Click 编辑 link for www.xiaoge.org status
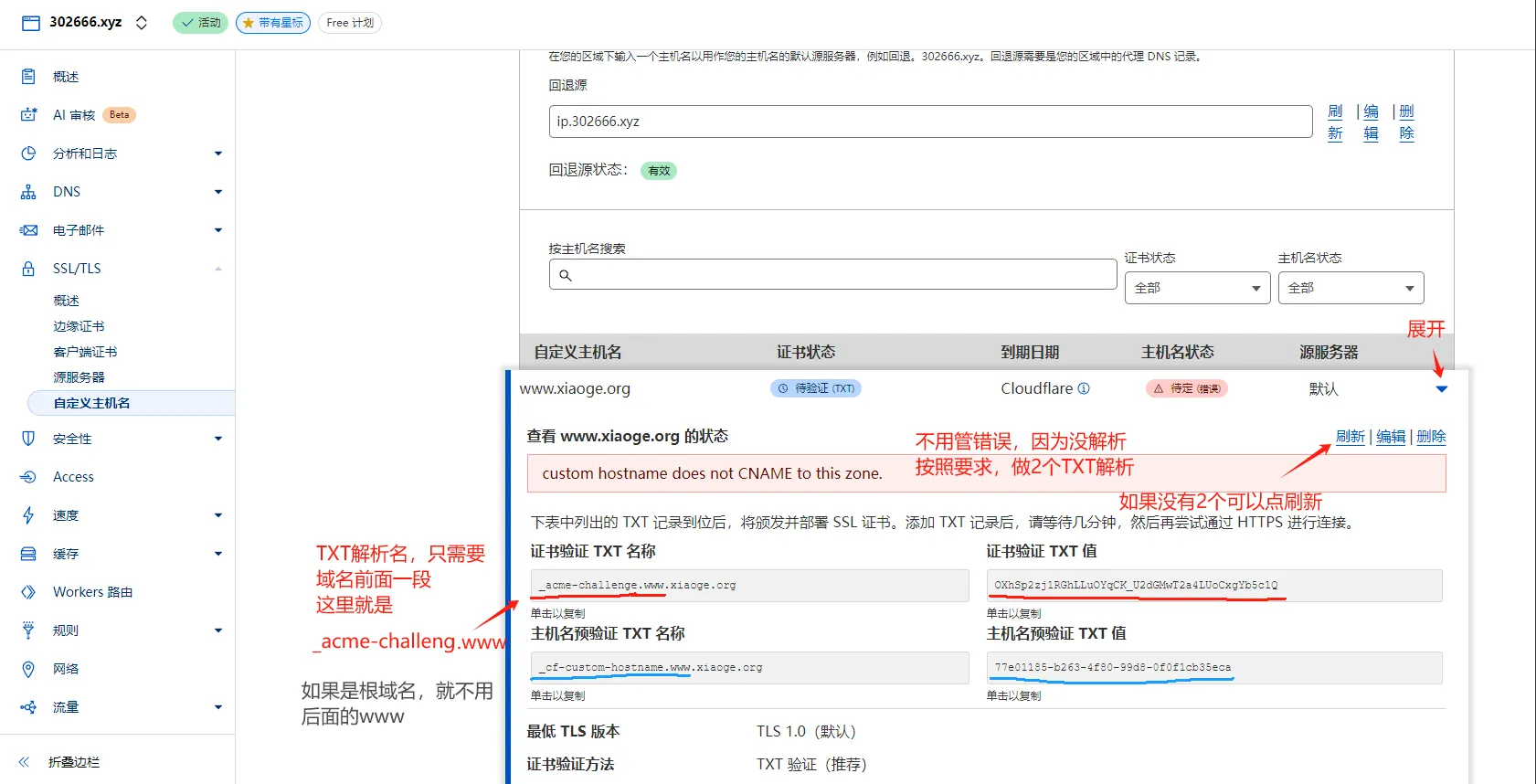Screen dimensions: 1536x784 pyautogui.click(x=1391, y=437)
